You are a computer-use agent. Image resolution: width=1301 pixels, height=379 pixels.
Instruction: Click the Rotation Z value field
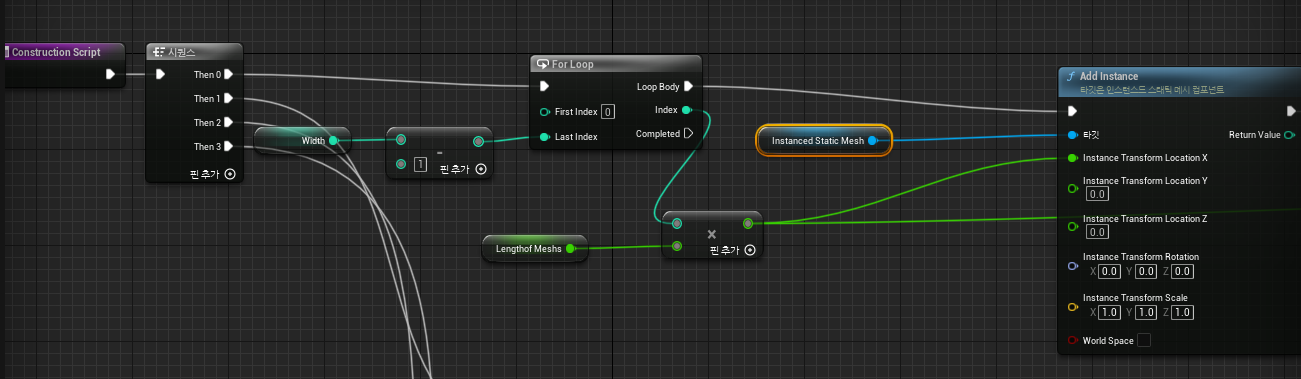[1183, 271]
